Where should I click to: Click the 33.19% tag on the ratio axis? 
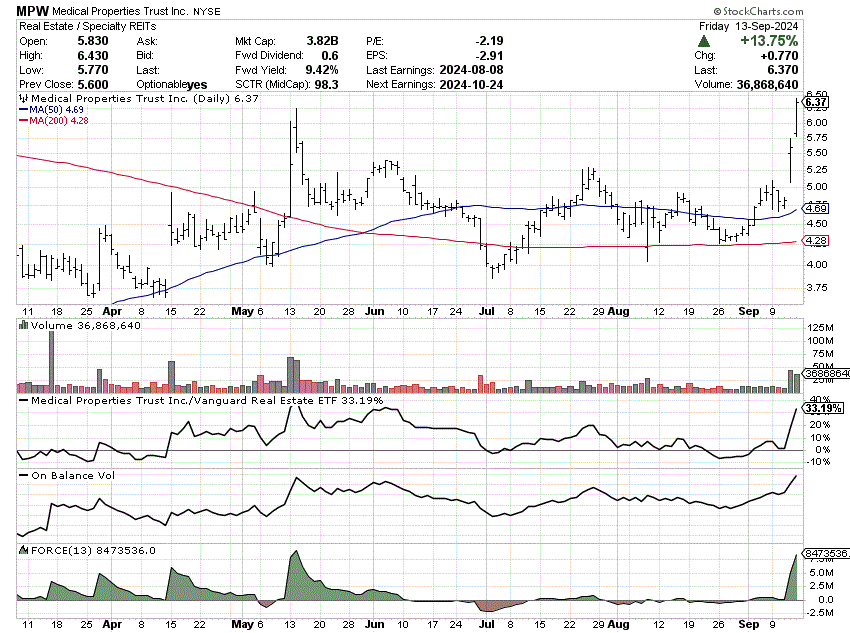coord(822,408)
